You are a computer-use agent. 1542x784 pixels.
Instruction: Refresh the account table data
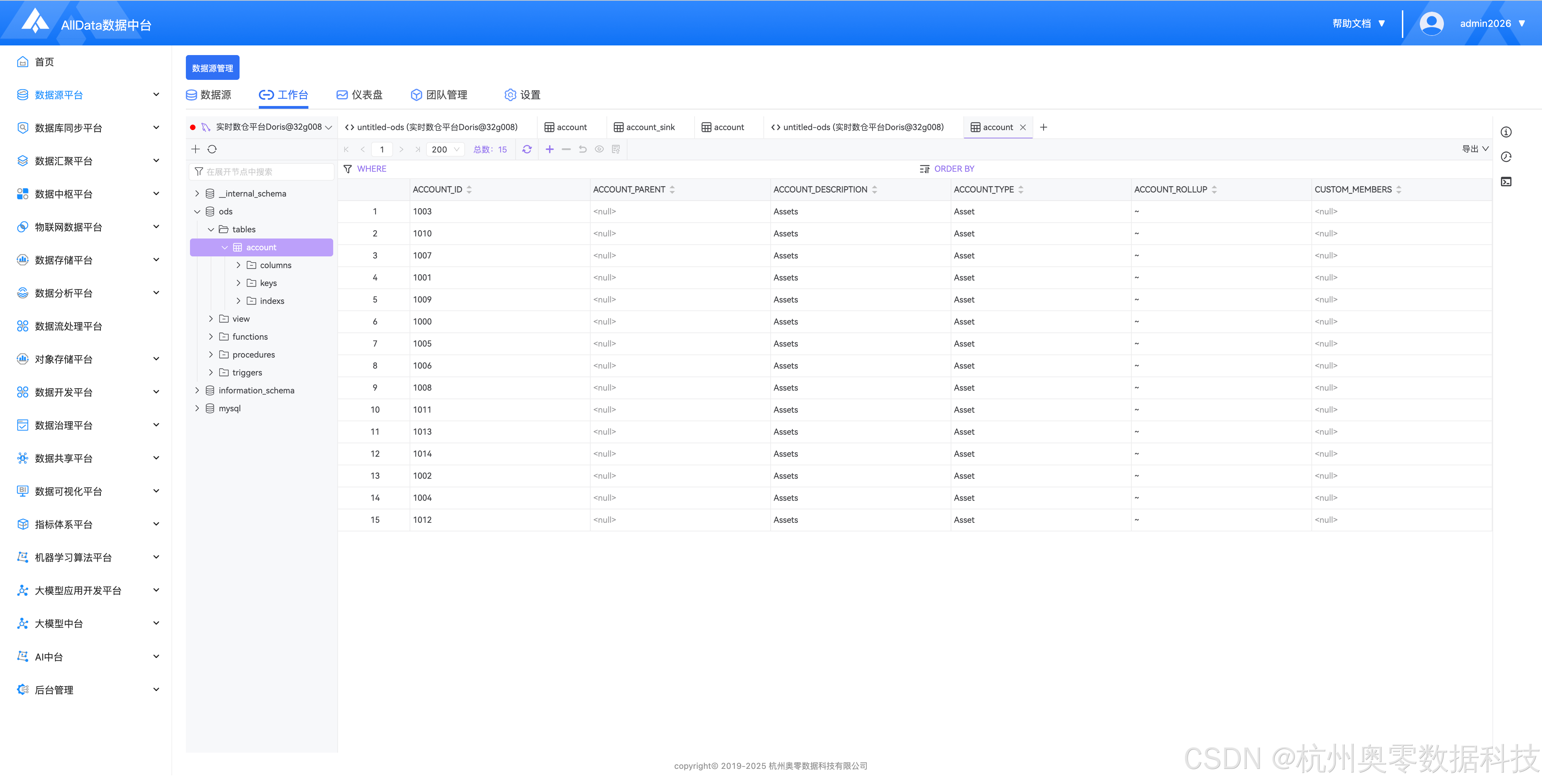(x=527, y=150)
